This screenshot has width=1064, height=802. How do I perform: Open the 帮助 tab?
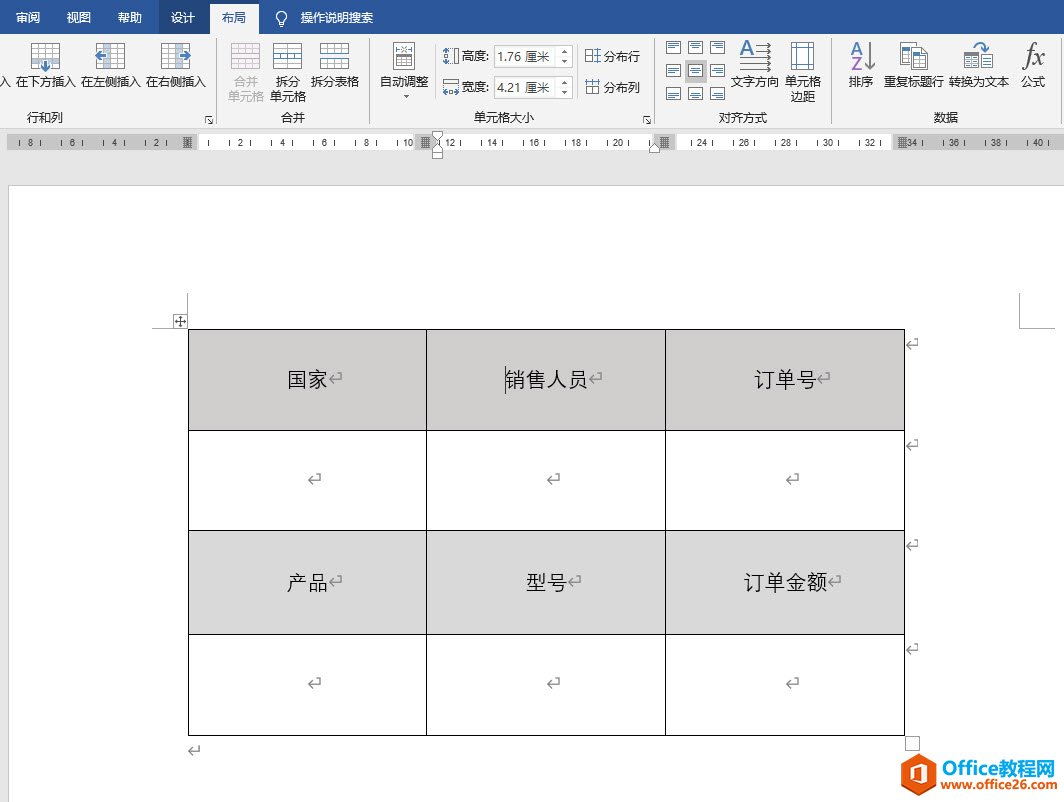pos(130,18)
